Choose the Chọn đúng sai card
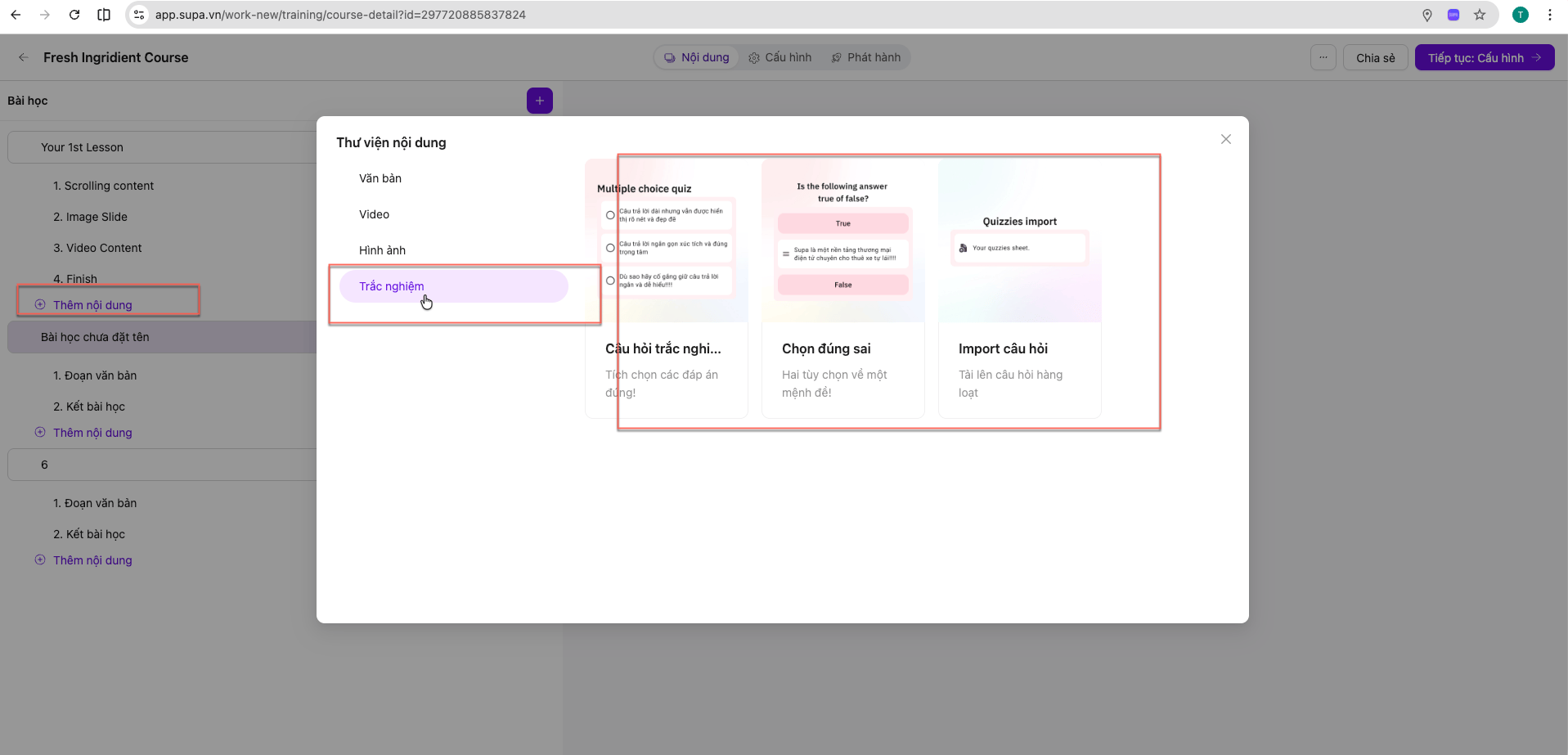 pos(843,289)
